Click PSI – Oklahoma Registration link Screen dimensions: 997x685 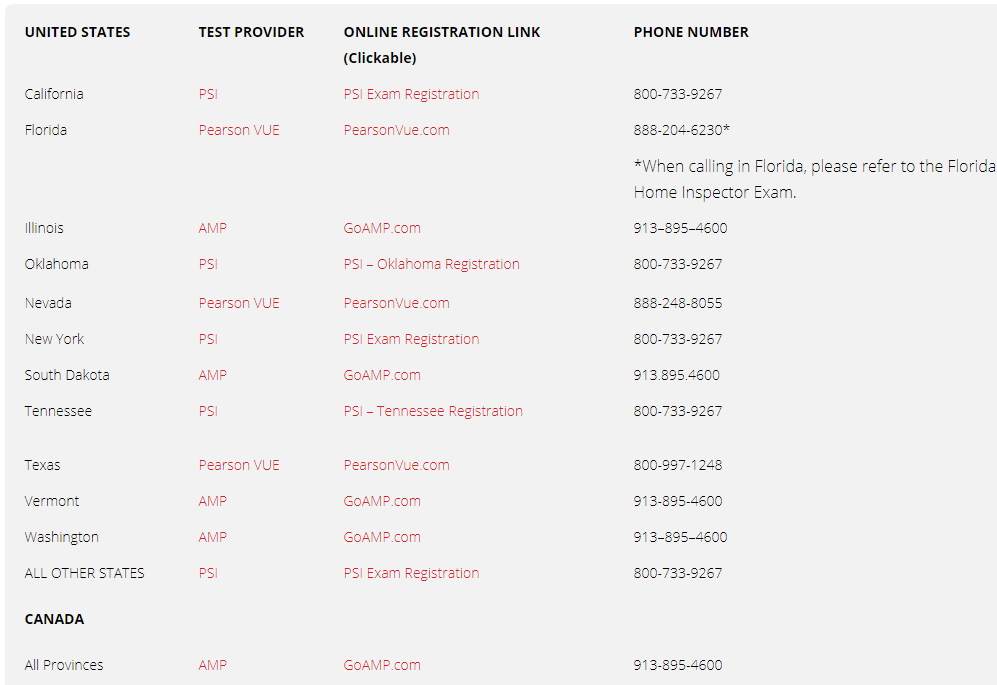coord(431,264)
